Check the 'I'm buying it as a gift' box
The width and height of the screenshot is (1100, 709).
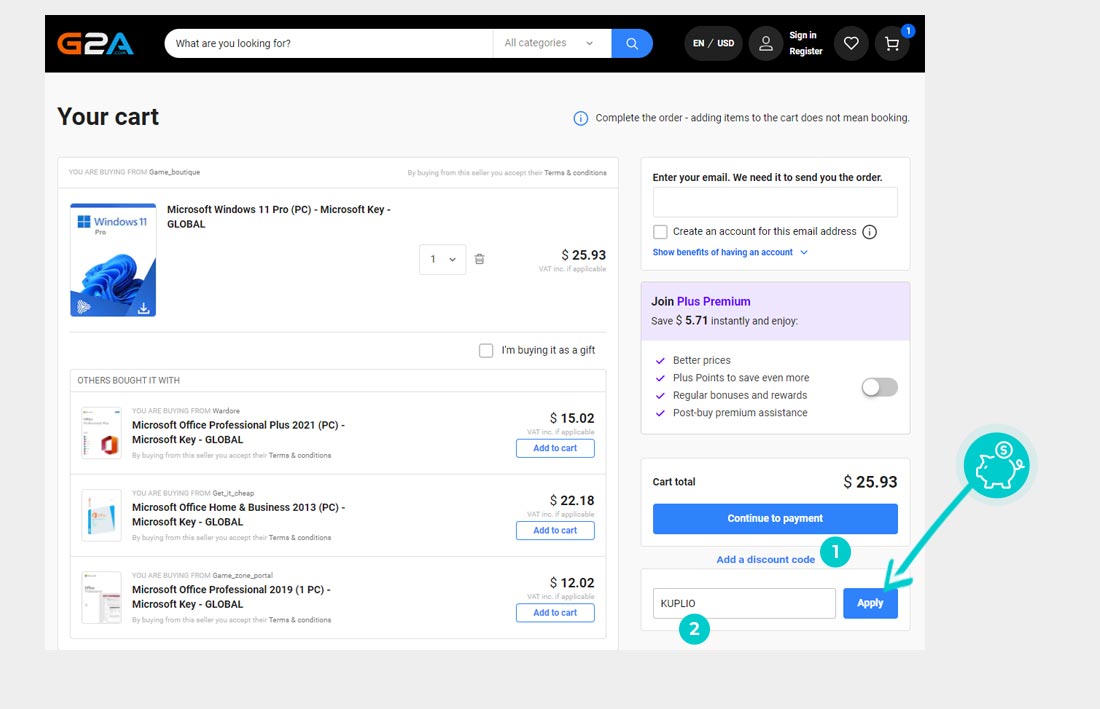coord(486,351)
